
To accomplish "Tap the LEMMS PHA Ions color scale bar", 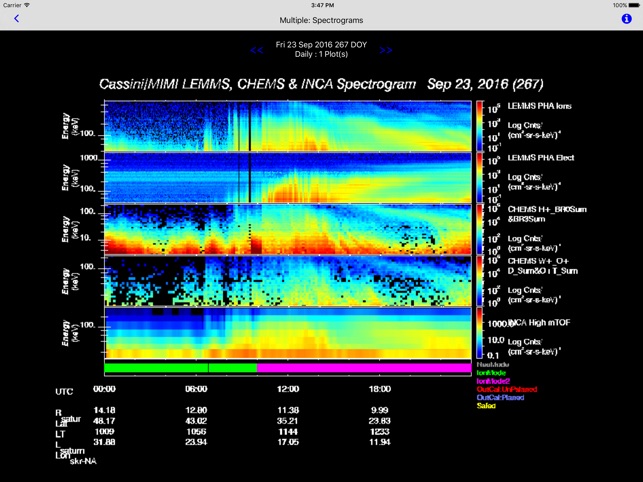I will click(479, 126).
